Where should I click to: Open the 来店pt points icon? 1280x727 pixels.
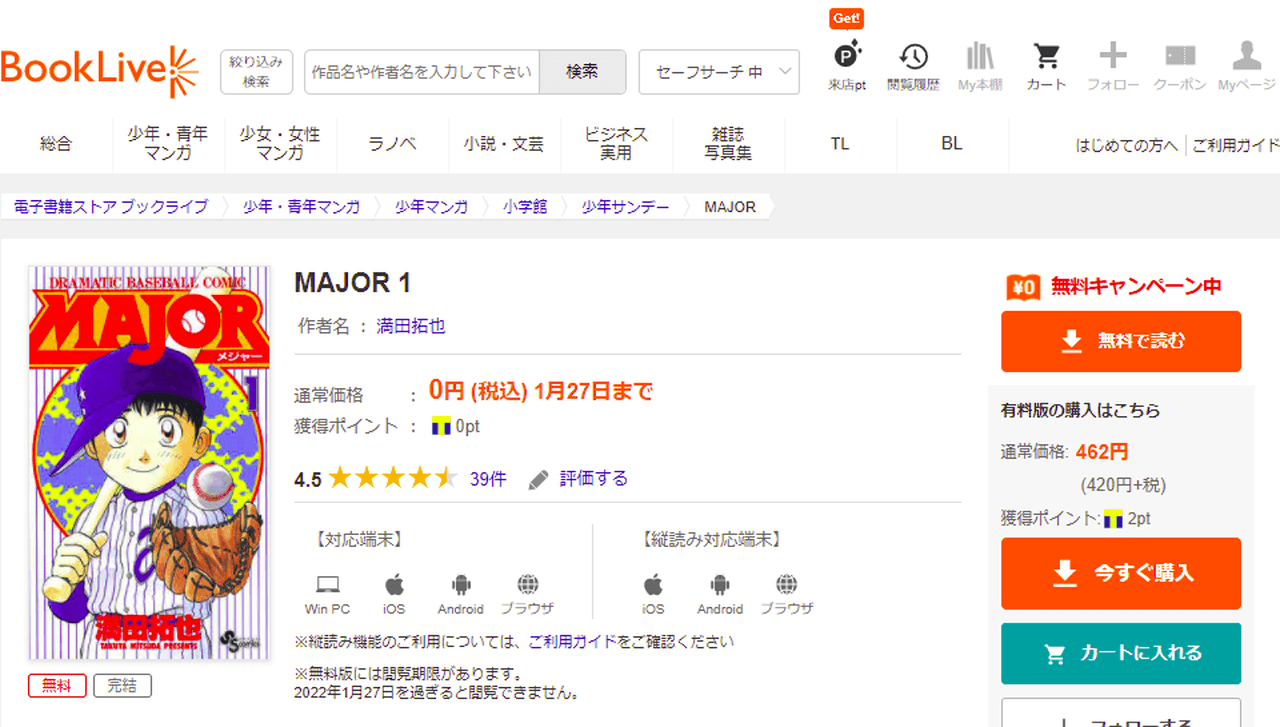tap(846, 57)
